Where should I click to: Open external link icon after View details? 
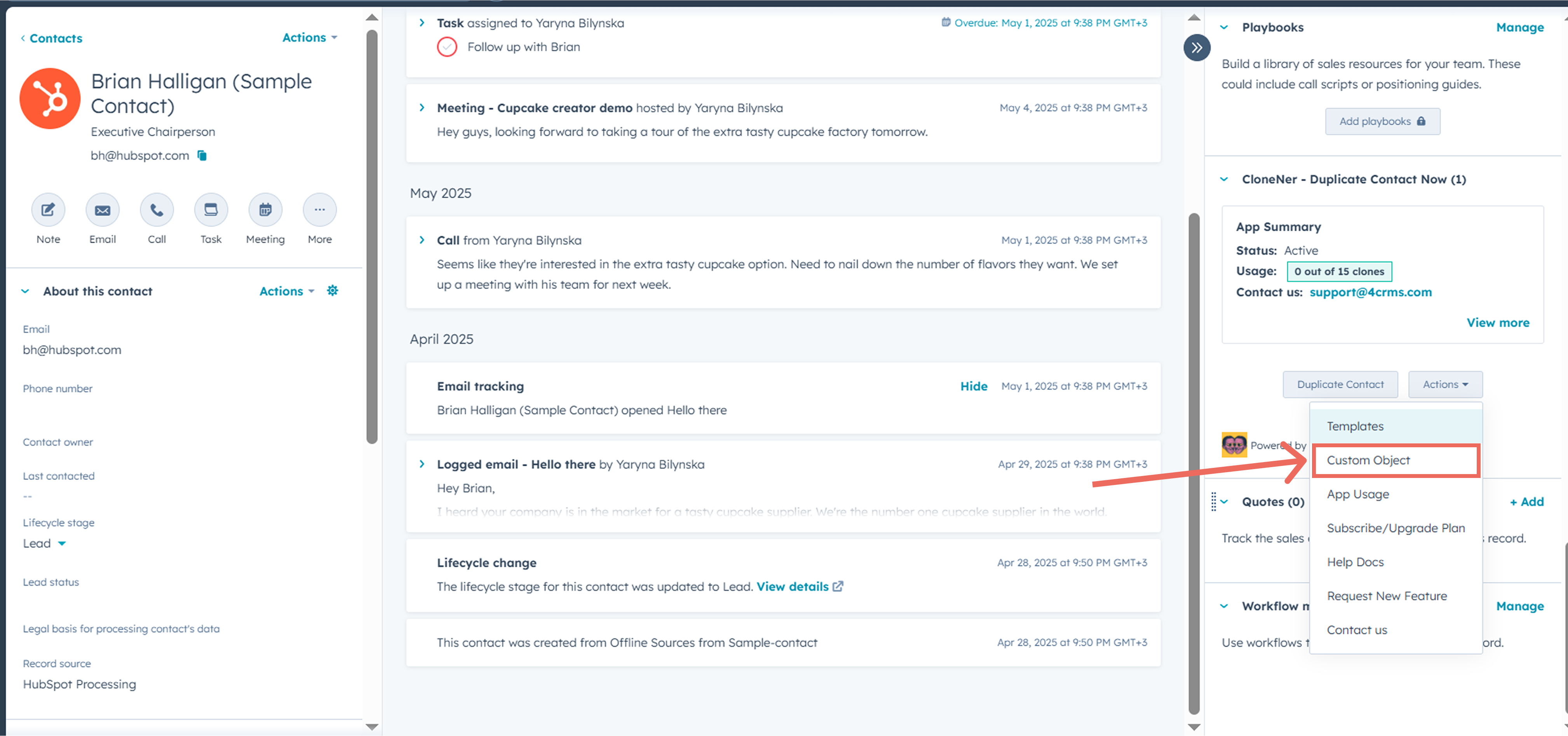838,586
